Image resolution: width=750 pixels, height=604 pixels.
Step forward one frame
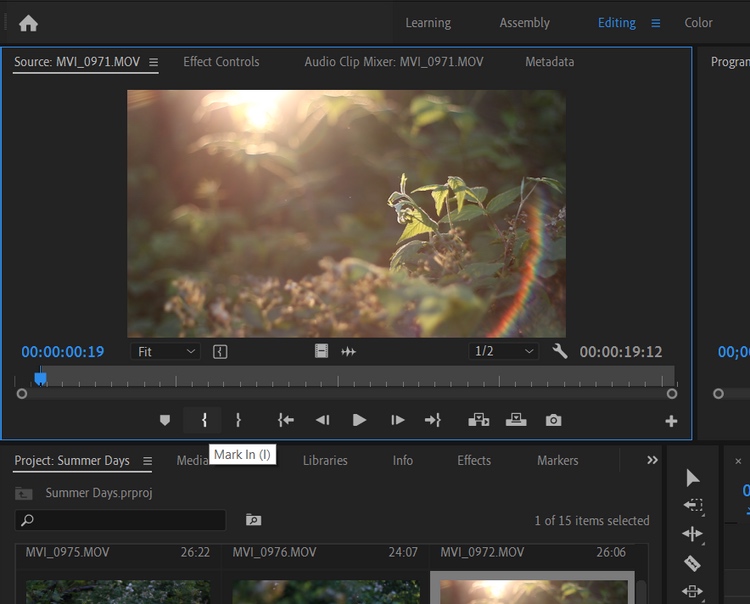click(x=397, y=420)
